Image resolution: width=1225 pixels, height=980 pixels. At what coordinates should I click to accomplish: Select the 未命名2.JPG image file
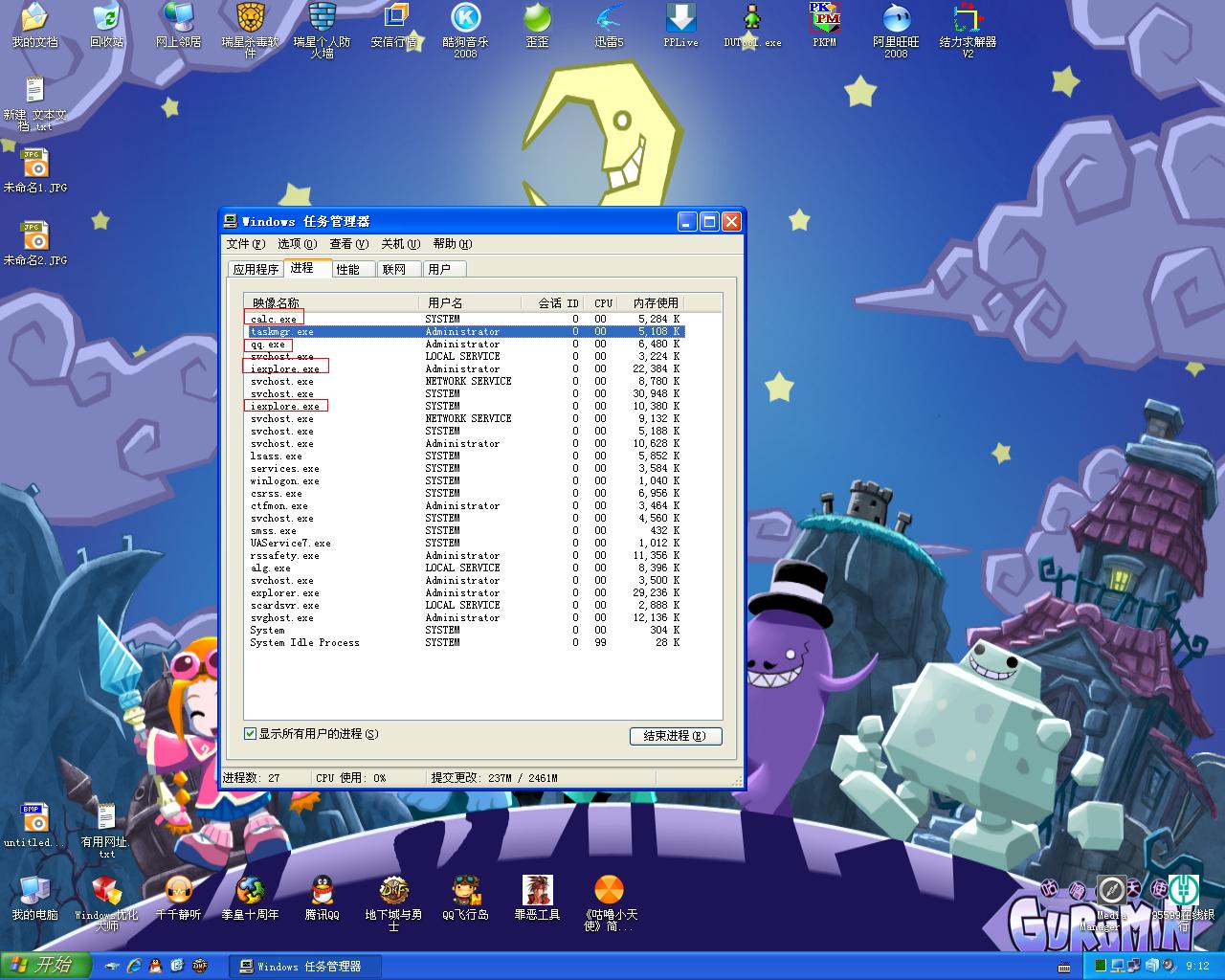tap(34, 244)
